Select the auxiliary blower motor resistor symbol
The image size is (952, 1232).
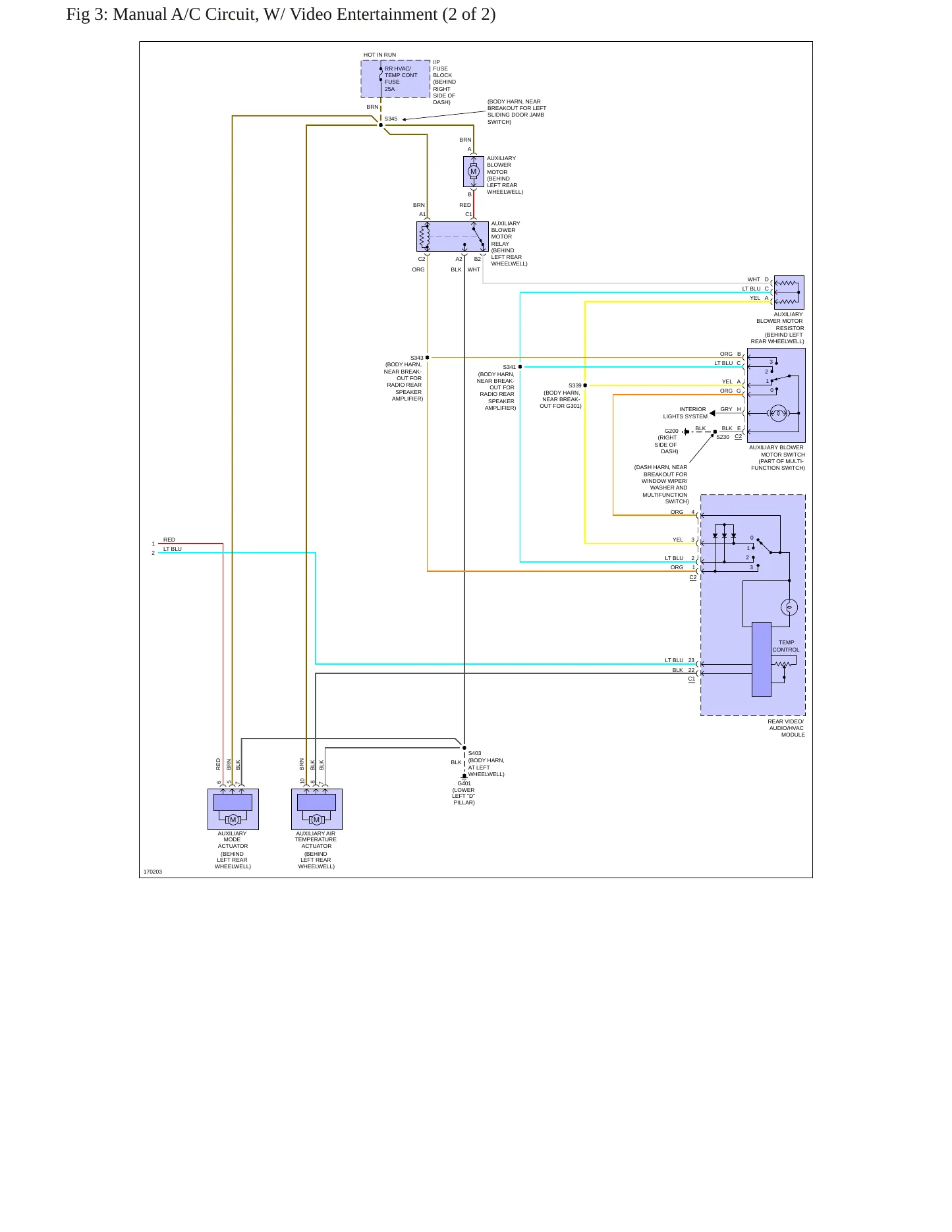coord(789,292)
